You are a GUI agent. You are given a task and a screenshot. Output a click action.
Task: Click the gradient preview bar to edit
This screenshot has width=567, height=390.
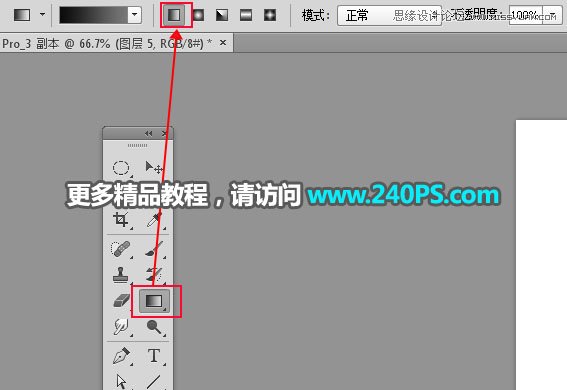93,15
